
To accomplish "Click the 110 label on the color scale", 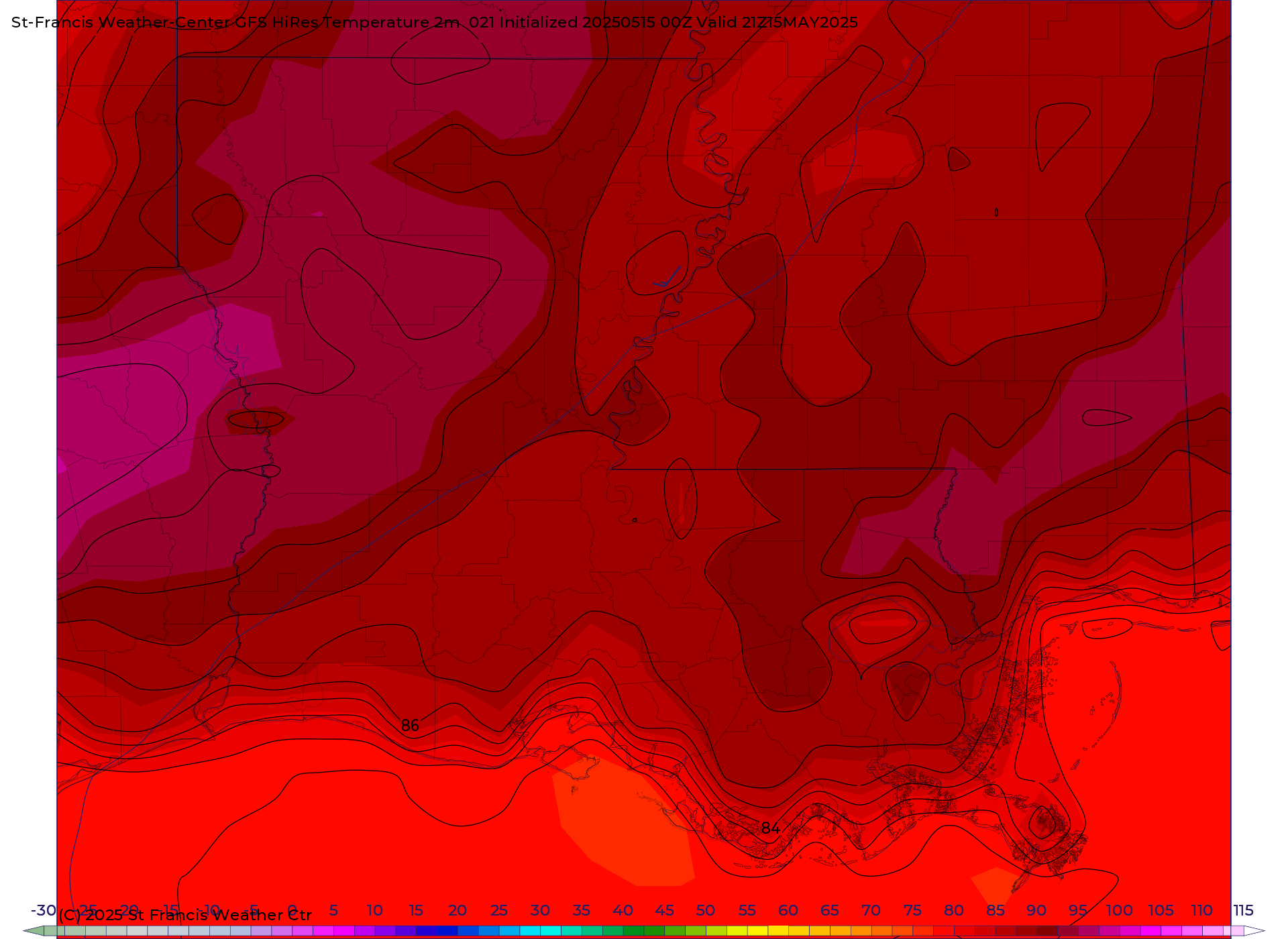I will pyautogui.click(x=1202, y=910).
